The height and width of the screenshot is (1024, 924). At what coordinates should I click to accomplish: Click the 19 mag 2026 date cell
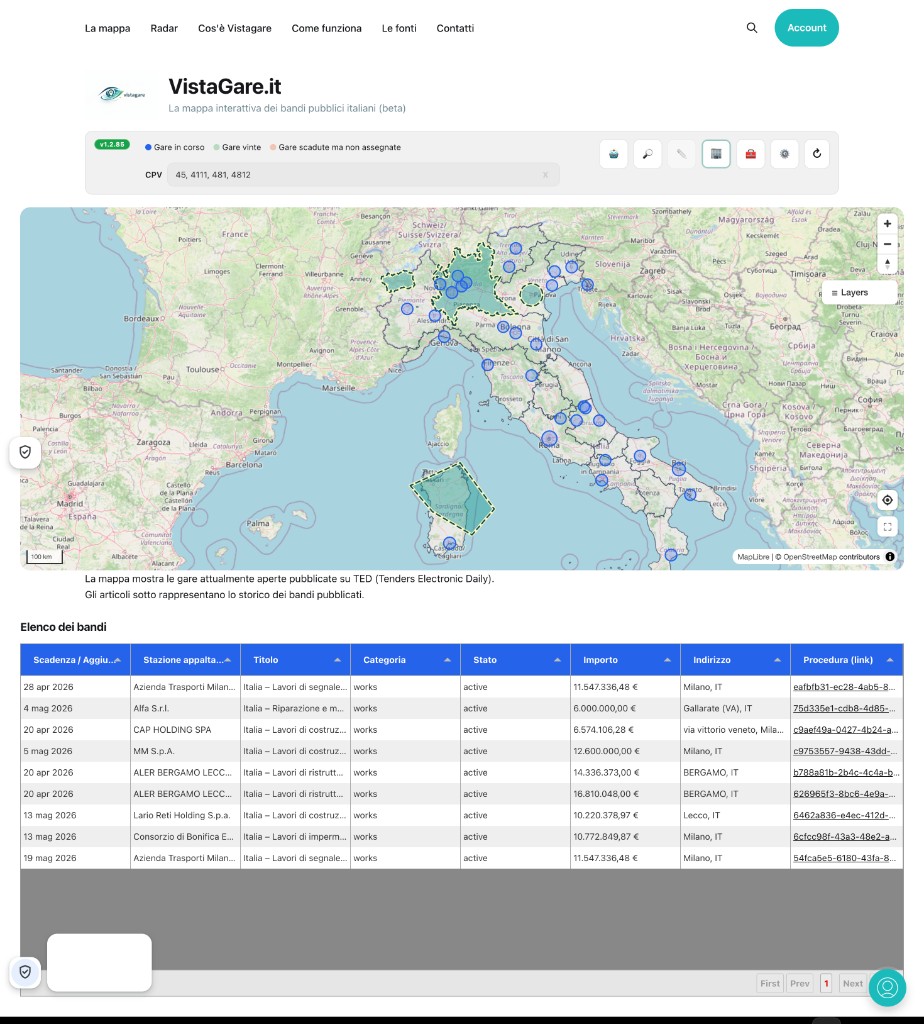click(75, 858)
